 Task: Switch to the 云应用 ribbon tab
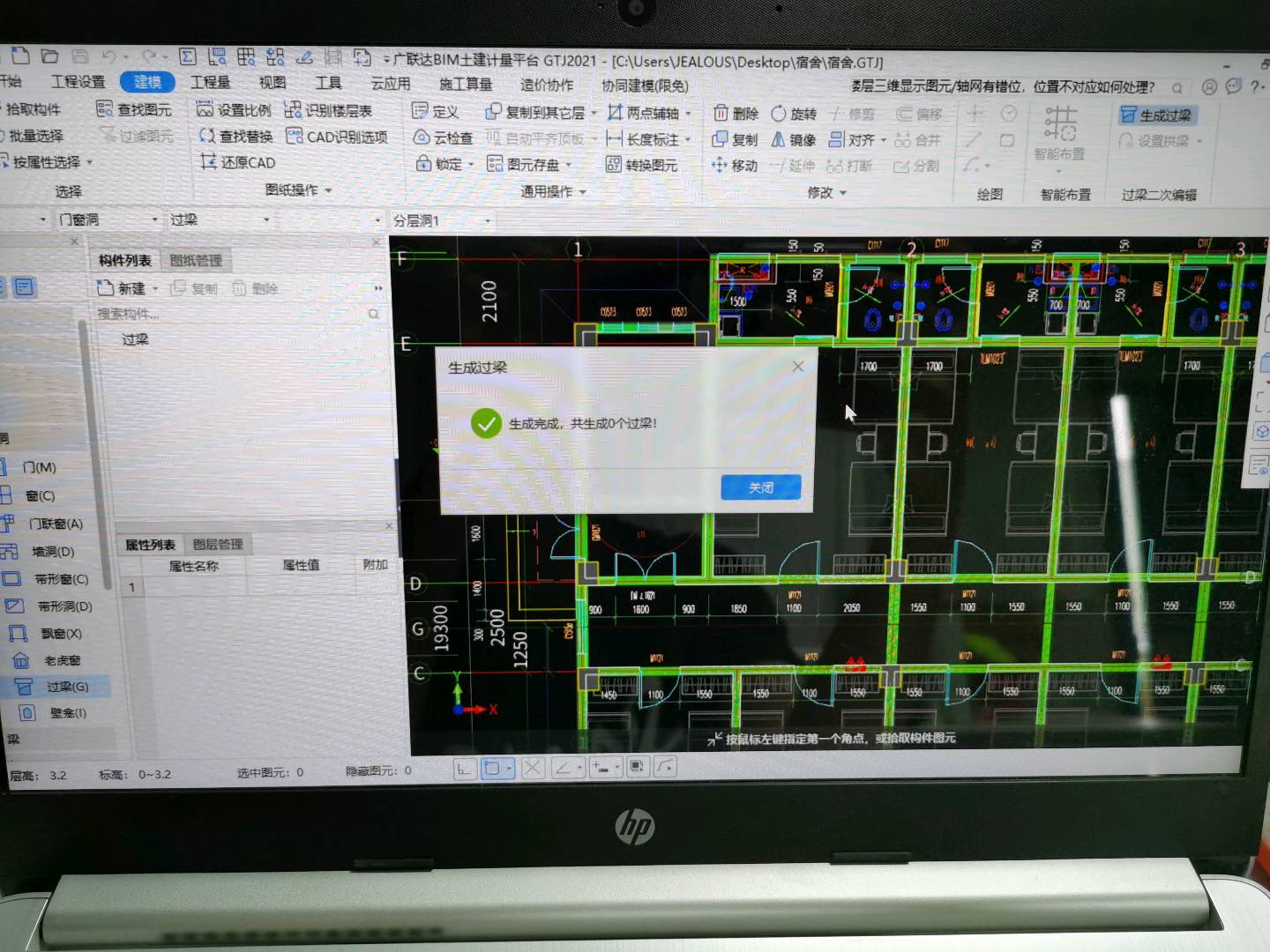point(391,84)
